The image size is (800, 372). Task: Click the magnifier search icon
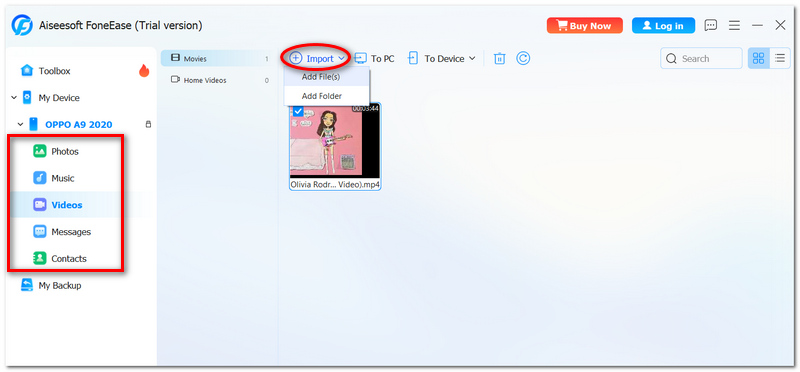(671, 59)
